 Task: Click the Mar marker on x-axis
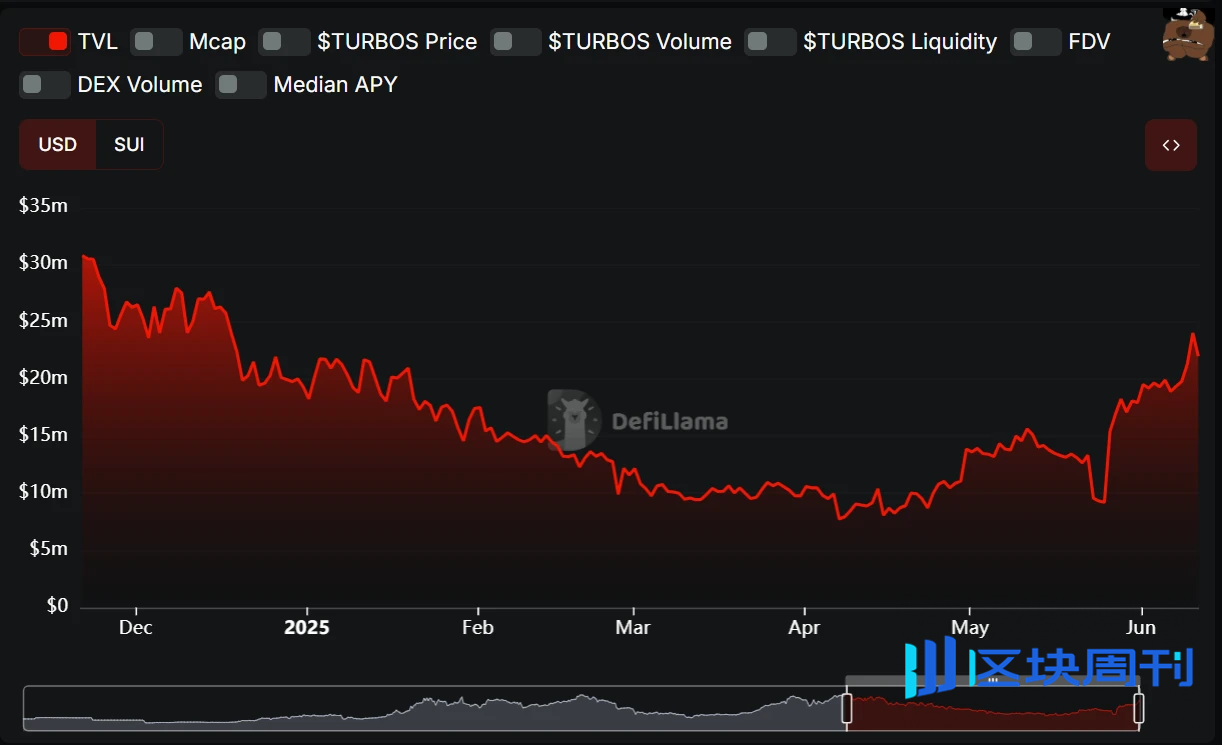tap(632, 628)
